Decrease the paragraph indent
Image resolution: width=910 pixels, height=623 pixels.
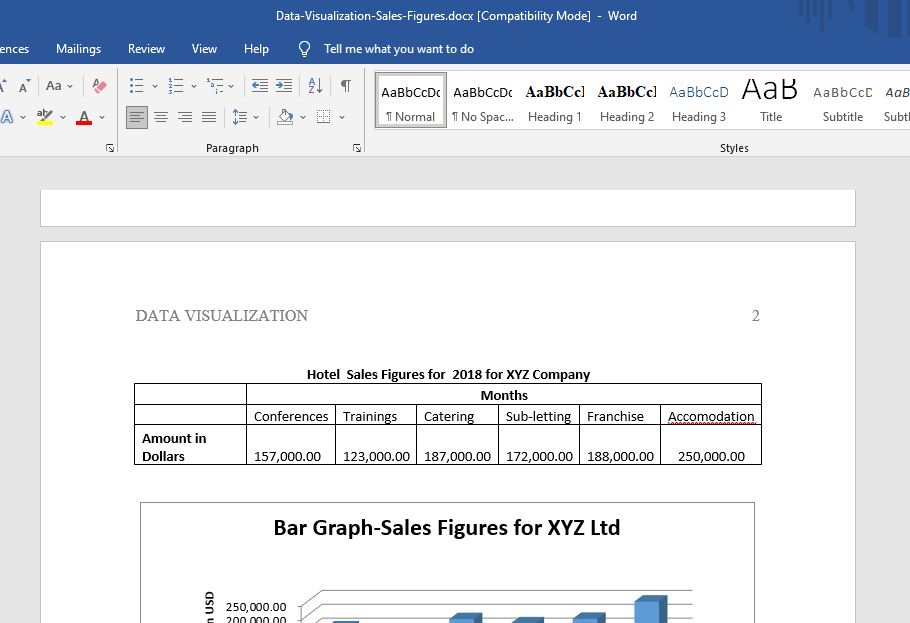[x=259, y=86]
